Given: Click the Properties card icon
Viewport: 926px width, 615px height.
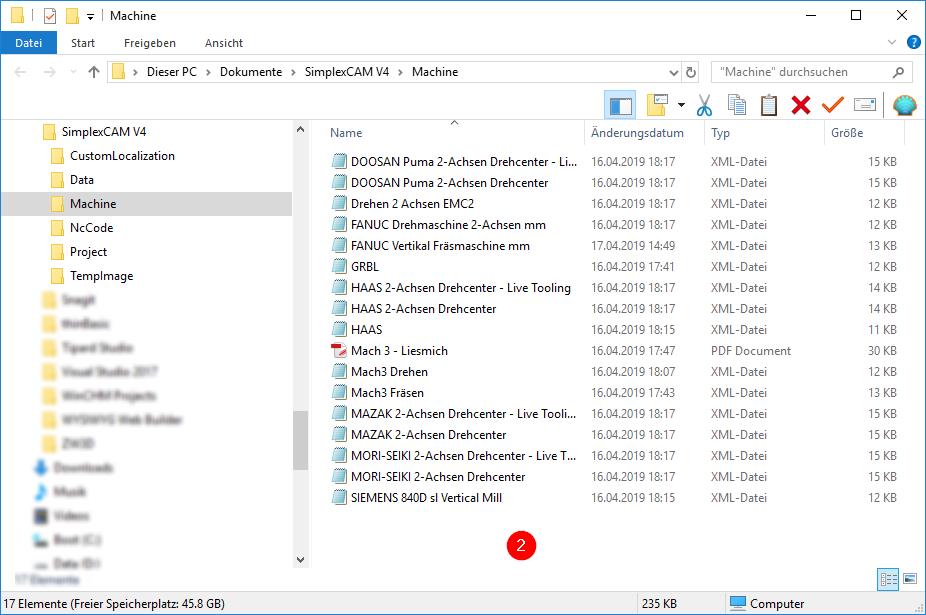Looking at the screenshot, I should coord(865,105).
